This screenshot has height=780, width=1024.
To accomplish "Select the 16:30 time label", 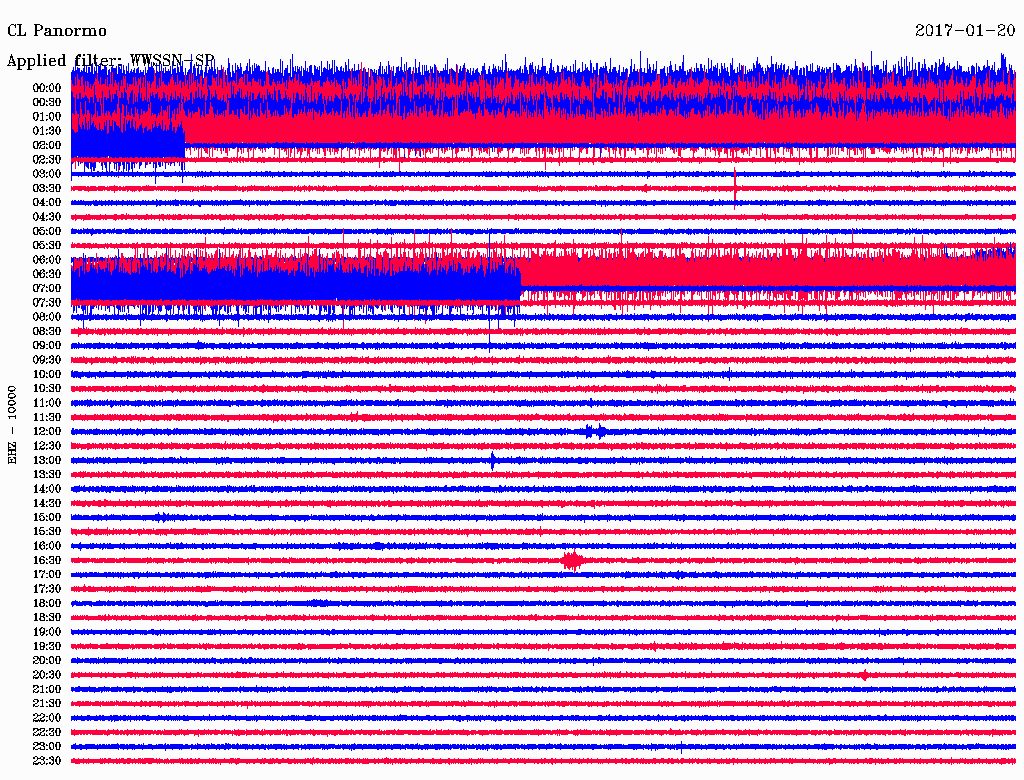I will (47, 561).
